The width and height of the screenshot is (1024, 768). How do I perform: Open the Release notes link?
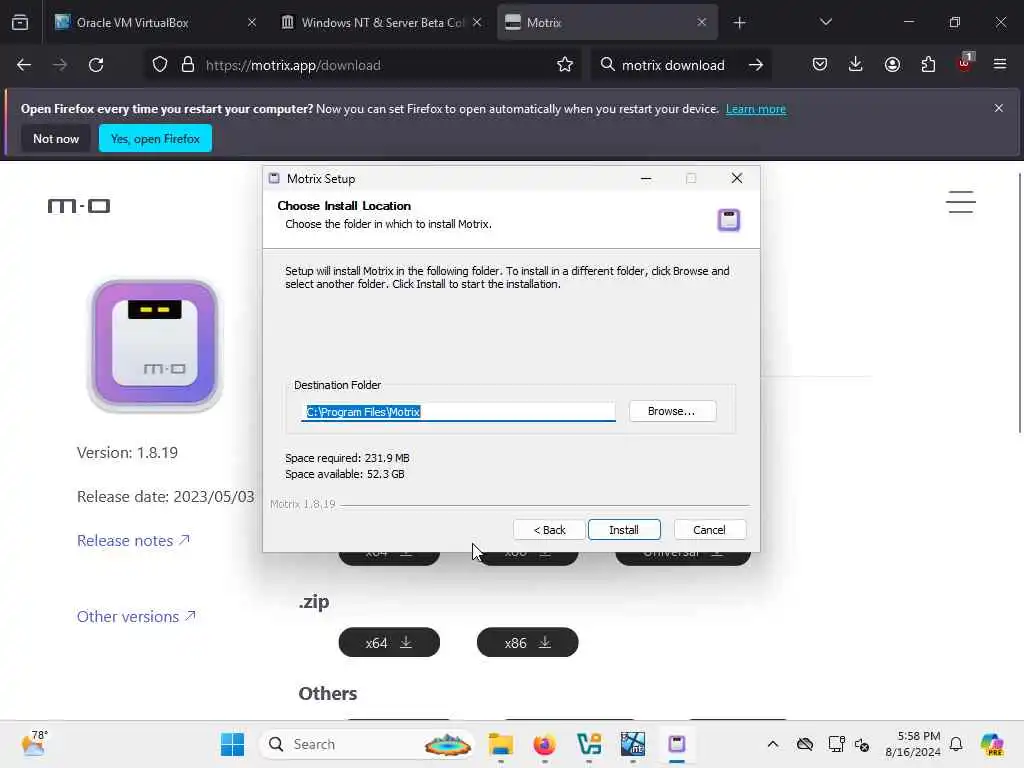tap(133, 541)
